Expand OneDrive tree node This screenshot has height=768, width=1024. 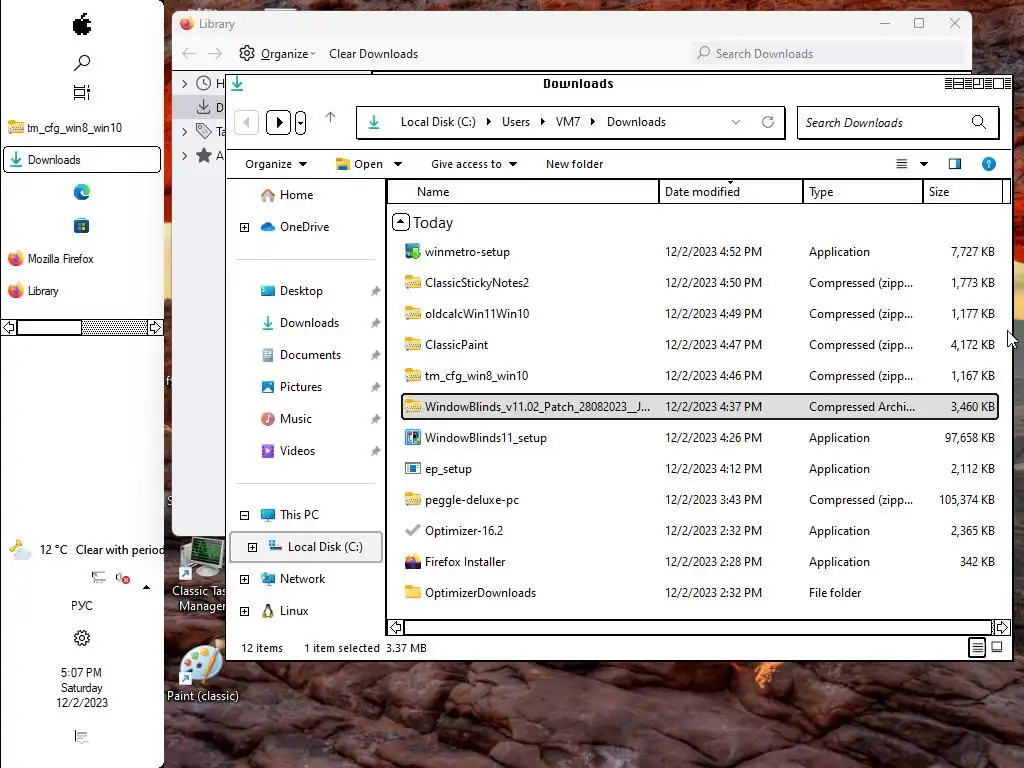[244, 227]
